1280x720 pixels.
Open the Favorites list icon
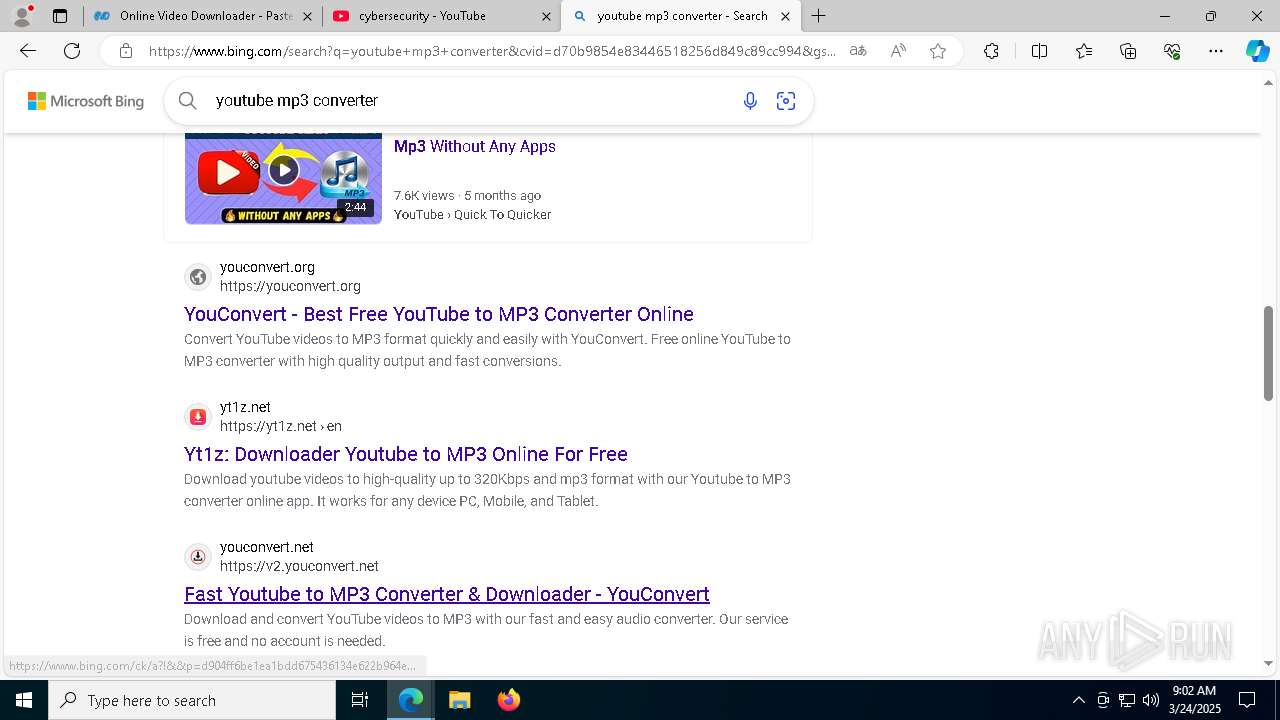(x=1084, y=51)
